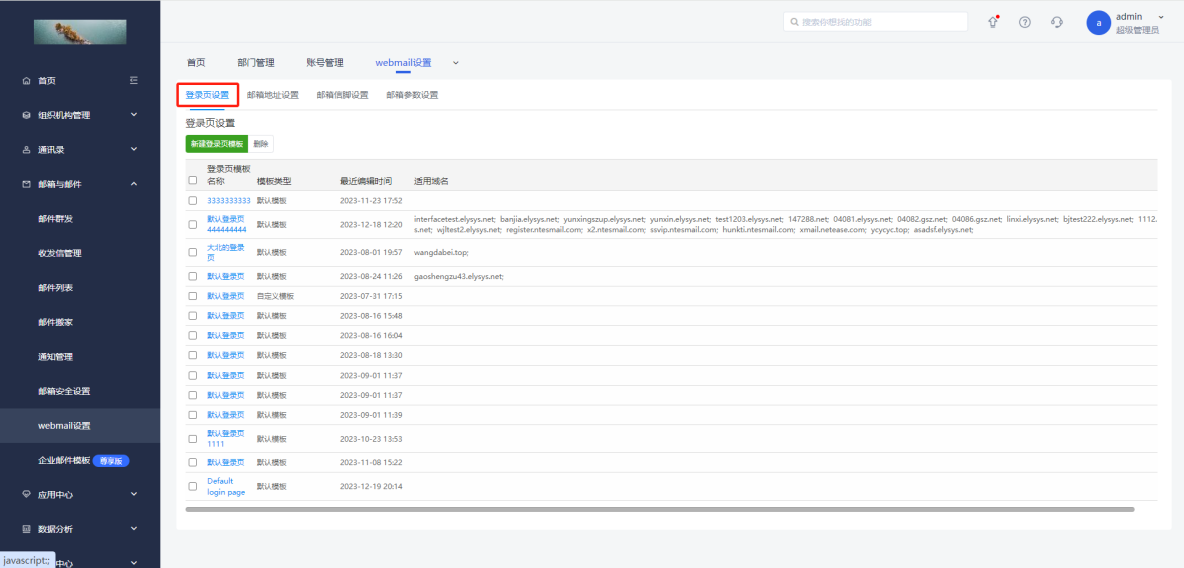Check the box for 默认登录页1111 row
This screenshot has height=568, width=1184.
193,439
